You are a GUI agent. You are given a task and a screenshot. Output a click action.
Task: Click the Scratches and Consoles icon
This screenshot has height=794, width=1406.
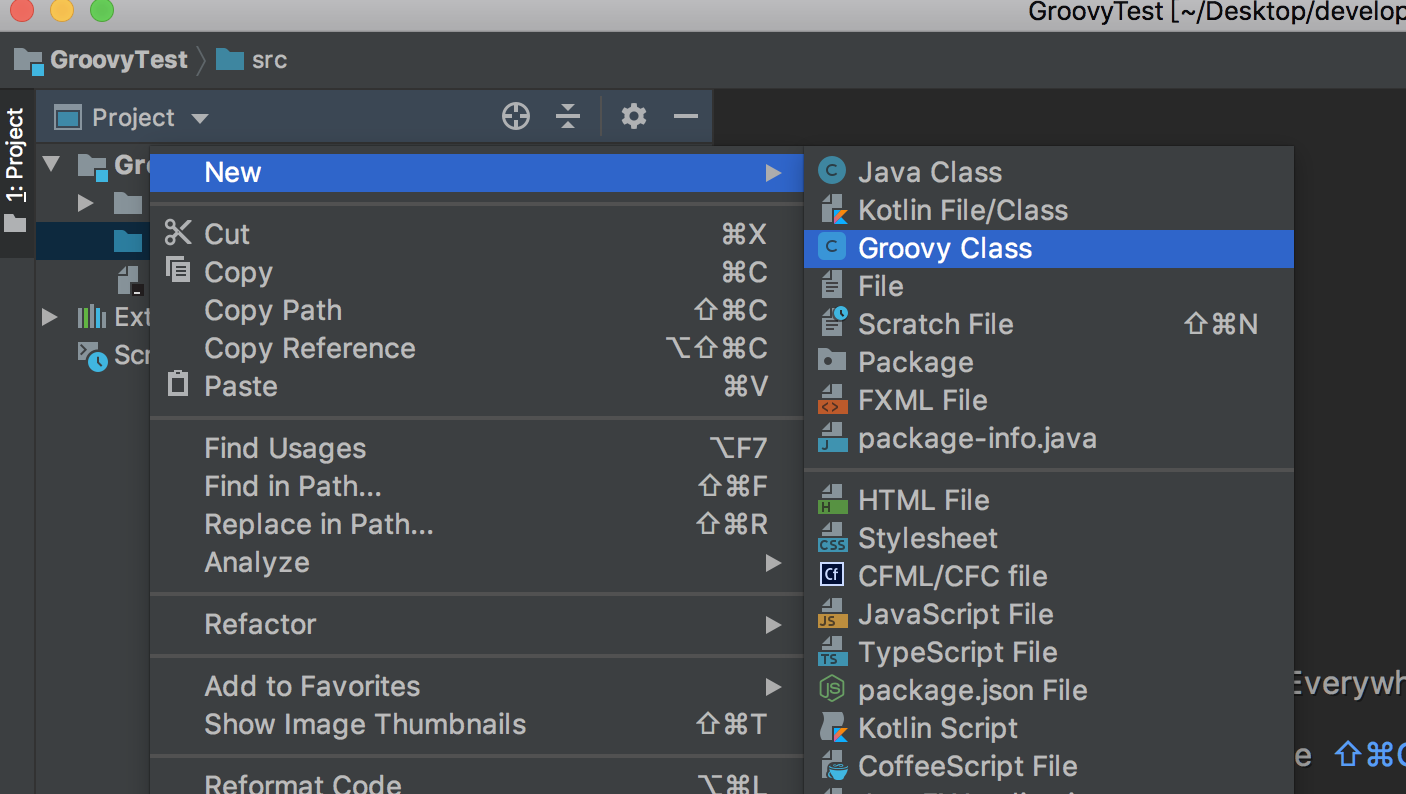point(93,355)
